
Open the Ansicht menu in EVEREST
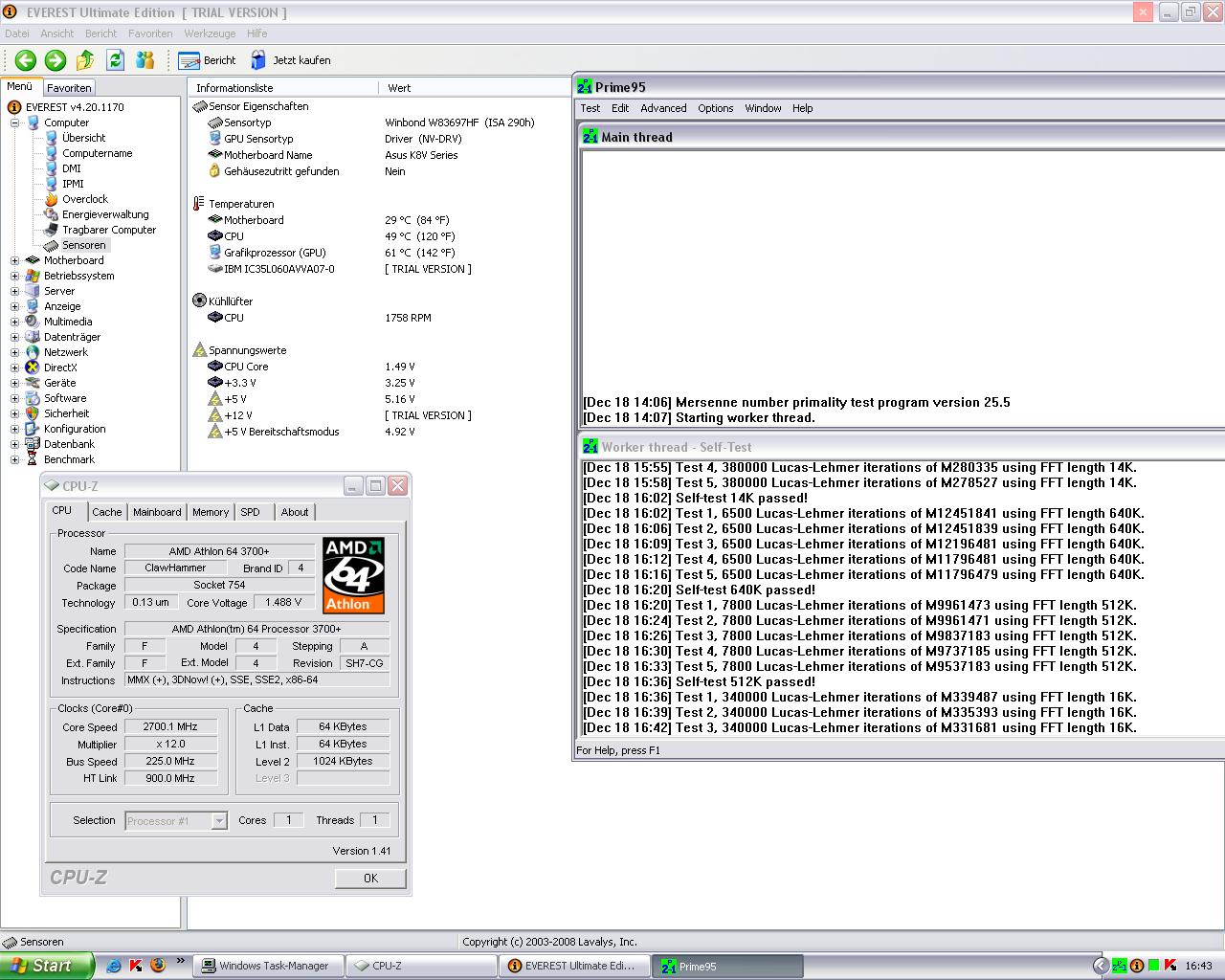(57, 33)
